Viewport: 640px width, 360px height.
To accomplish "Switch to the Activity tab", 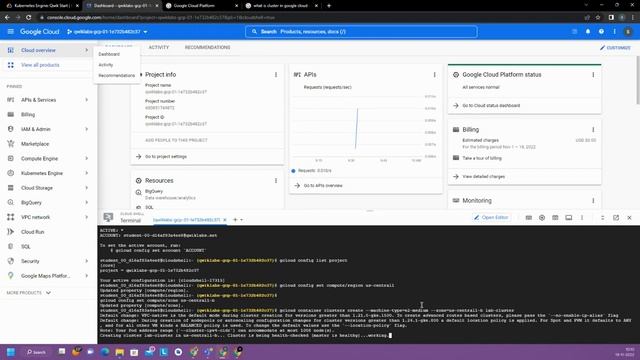I will [159, 47].
